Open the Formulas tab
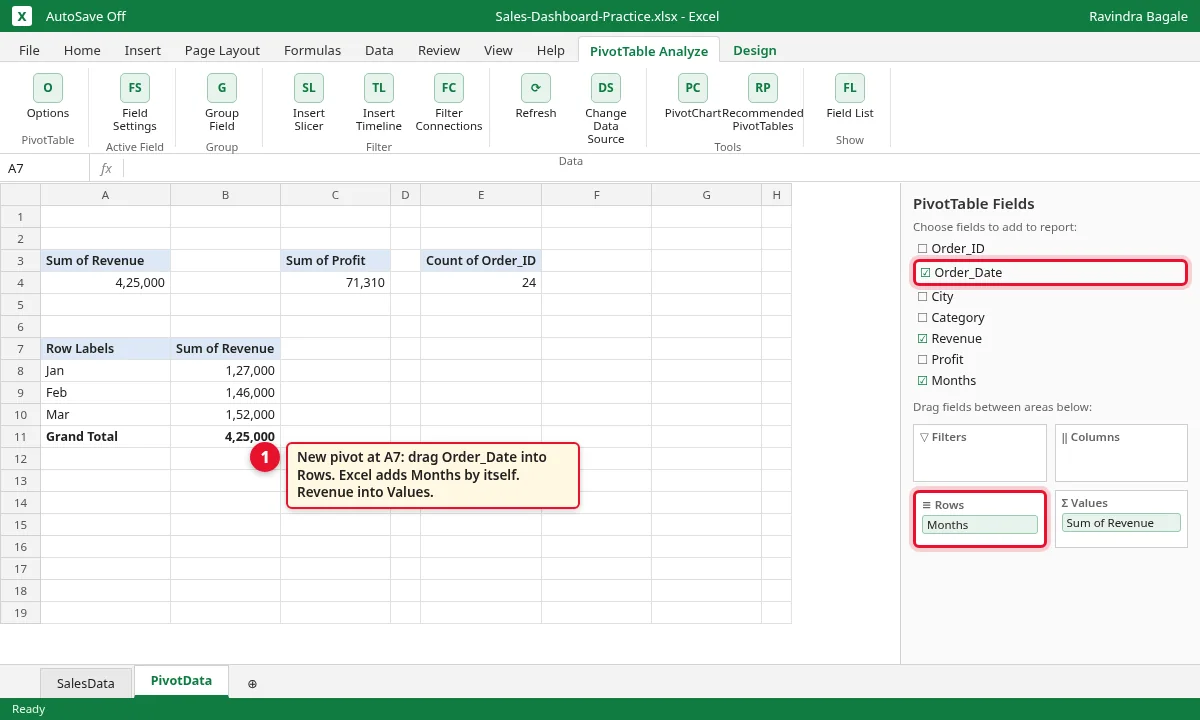1200x720 pixels. [312, 50]
